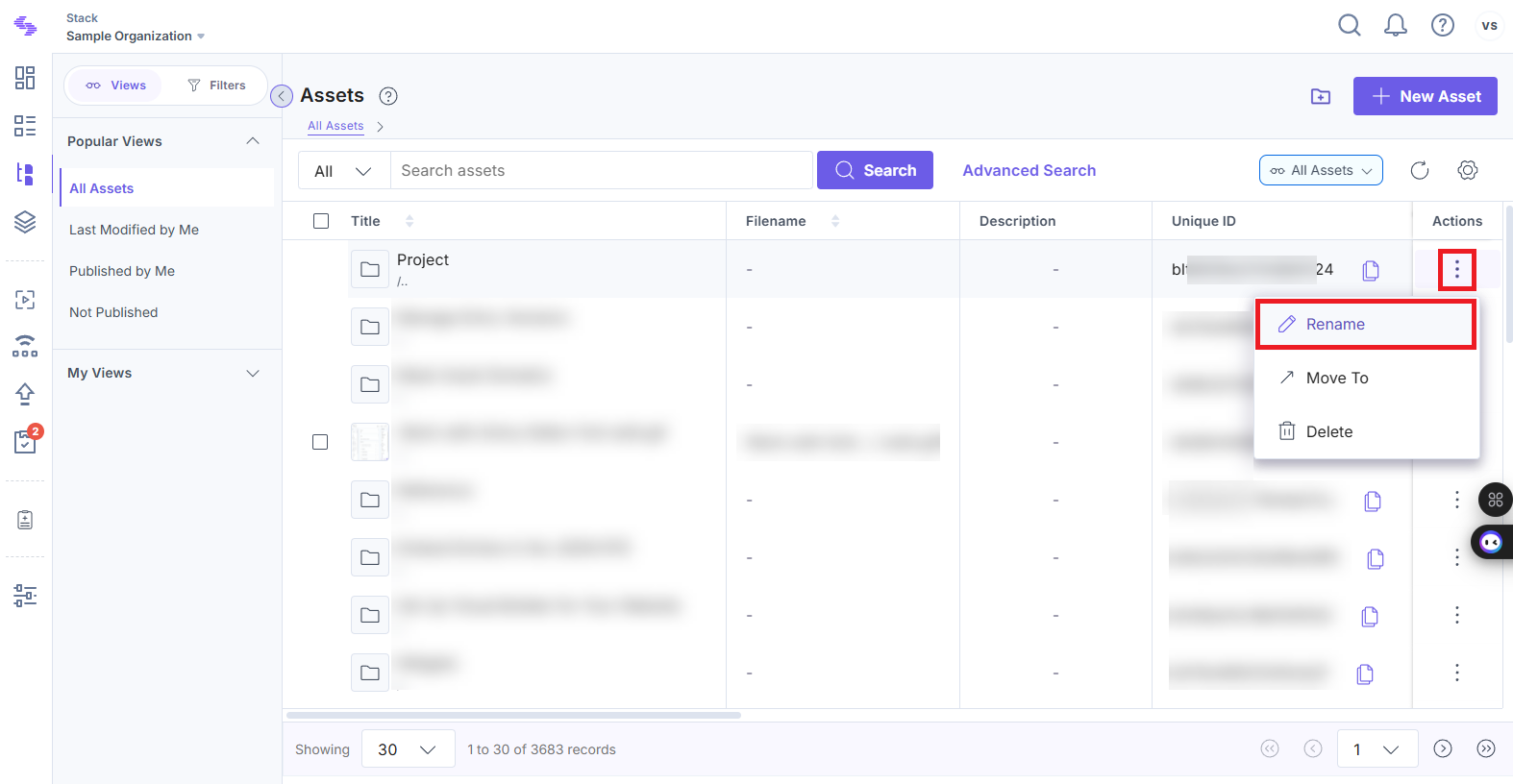
Task: Click the New Asset button
Action: pos(1426,96)
